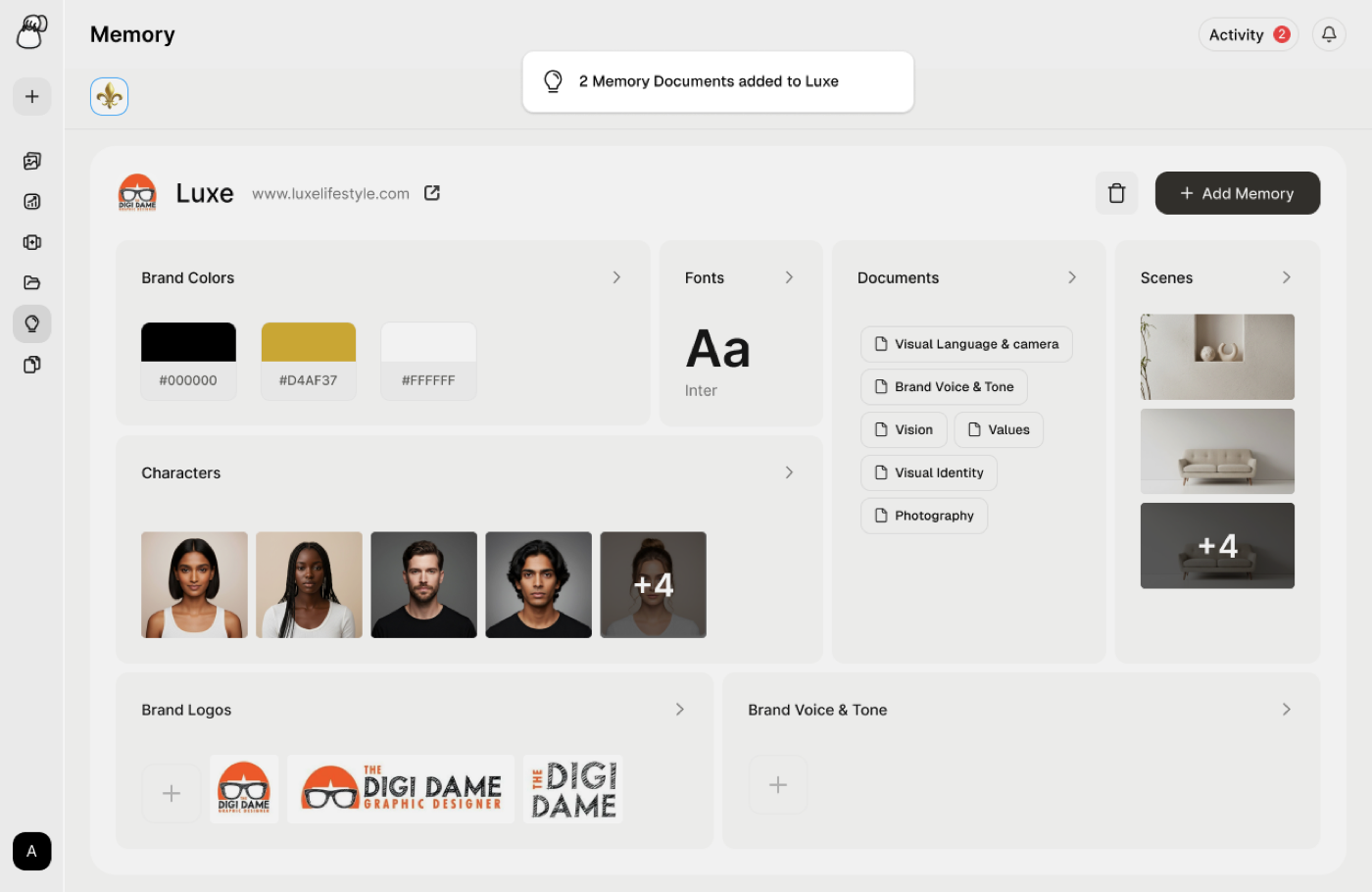Click the Luxe brand name
Viewport: 1372px width, 892px height.
click(205, 193)
